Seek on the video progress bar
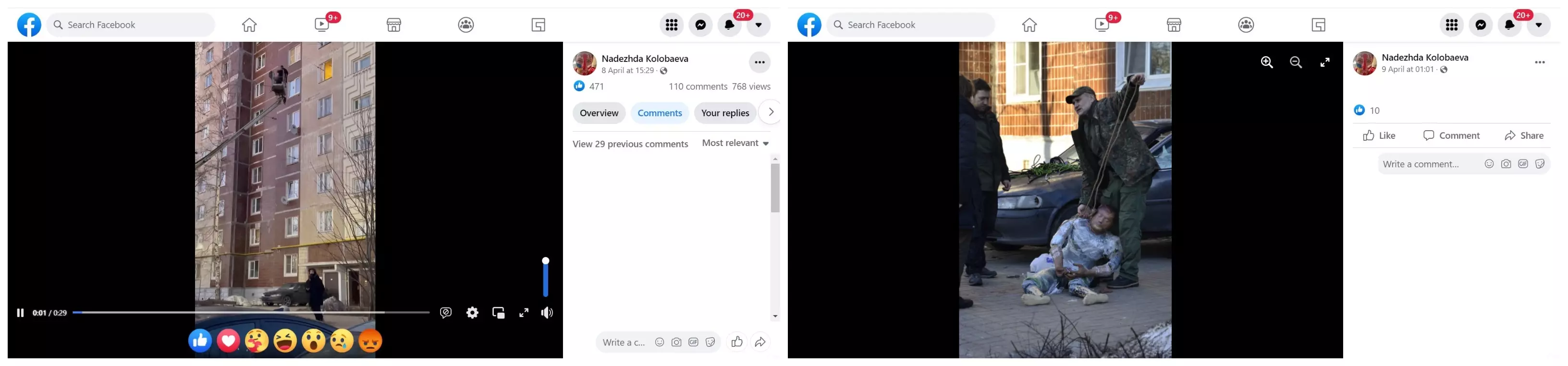Screen dimensions: 1568x366 coord(251,312)
